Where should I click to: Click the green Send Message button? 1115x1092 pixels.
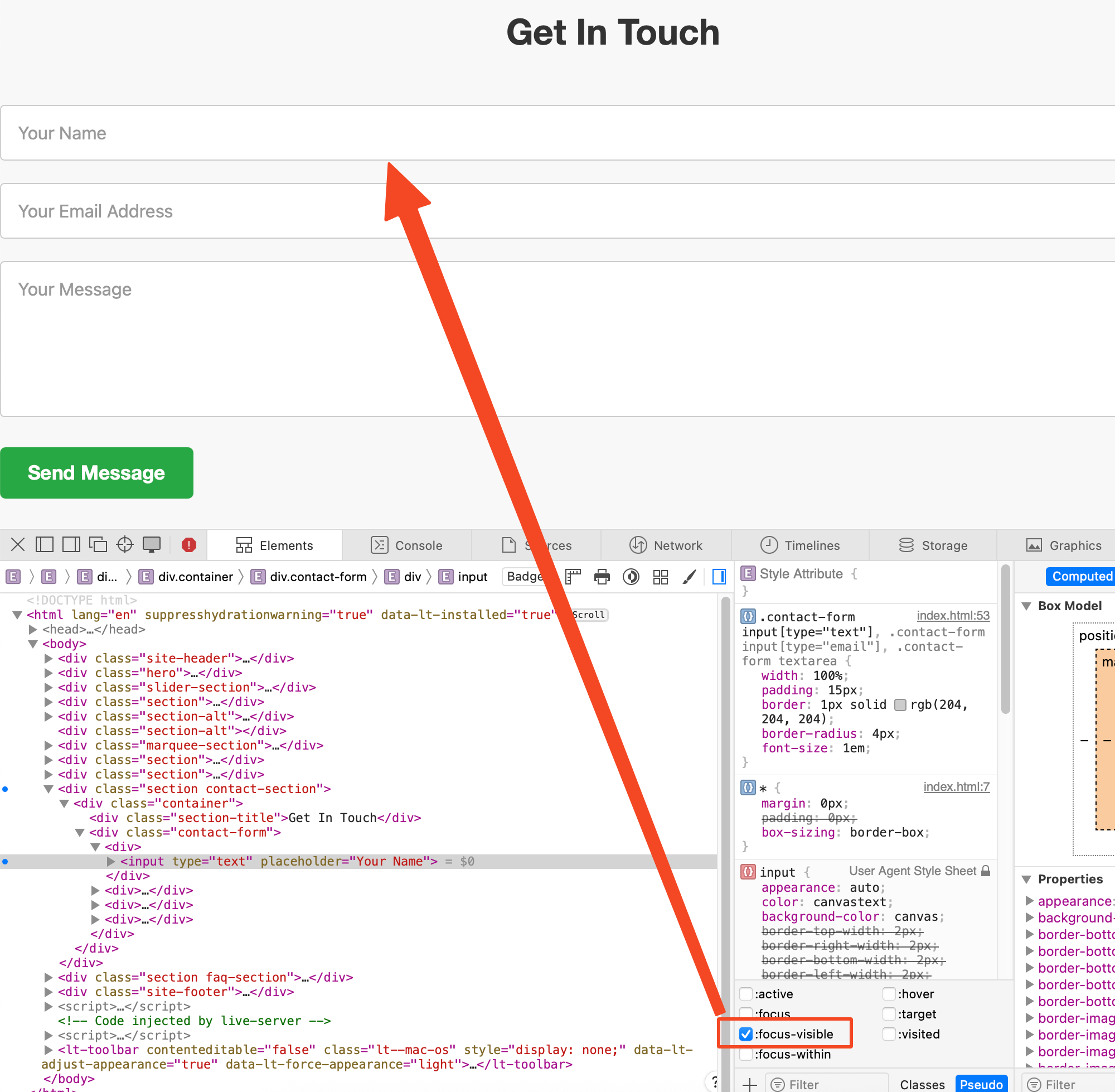click(x=96, y=472)
